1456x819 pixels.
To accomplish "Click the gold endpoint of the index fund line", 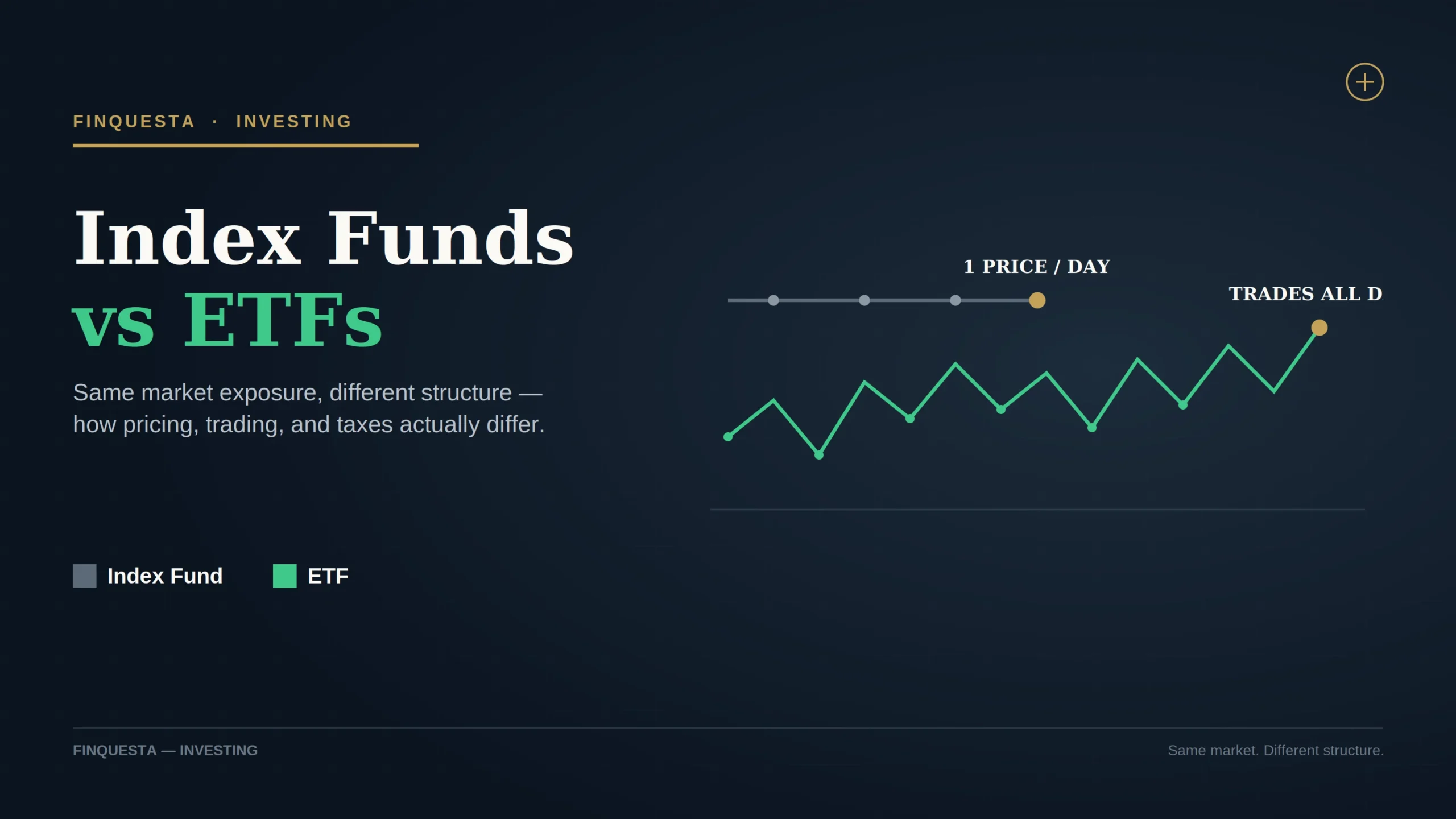I will pyautogui.click(x=1037, y=300).
